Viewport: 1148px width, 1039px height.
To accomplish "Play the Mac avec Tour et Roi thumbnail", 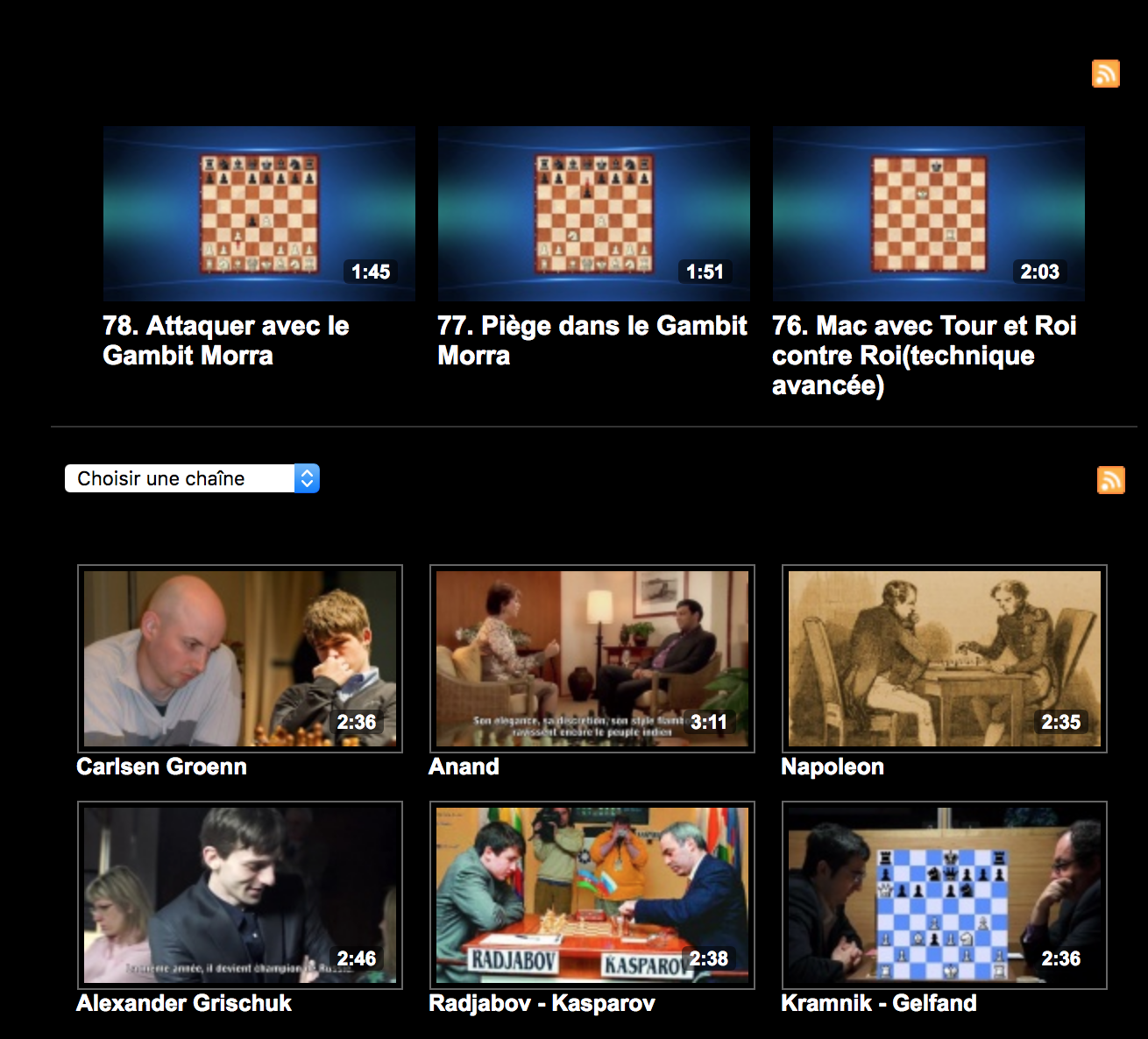I will tap(929, 214).
